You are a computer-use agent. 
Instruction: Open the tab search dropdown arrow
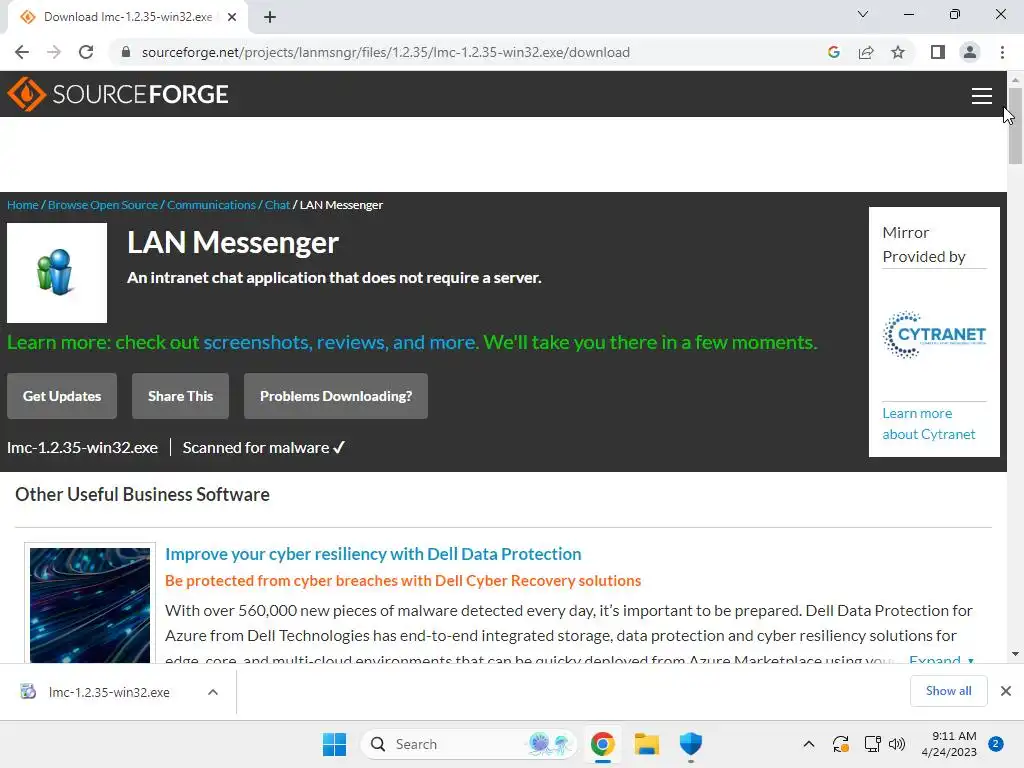point(863,14)
